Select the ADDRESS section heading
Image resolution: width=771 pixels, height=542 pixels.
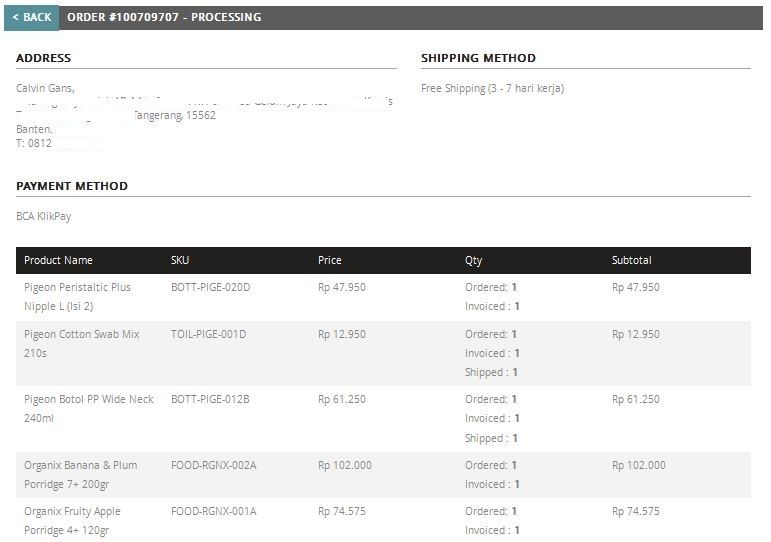[x=44, y=58]
